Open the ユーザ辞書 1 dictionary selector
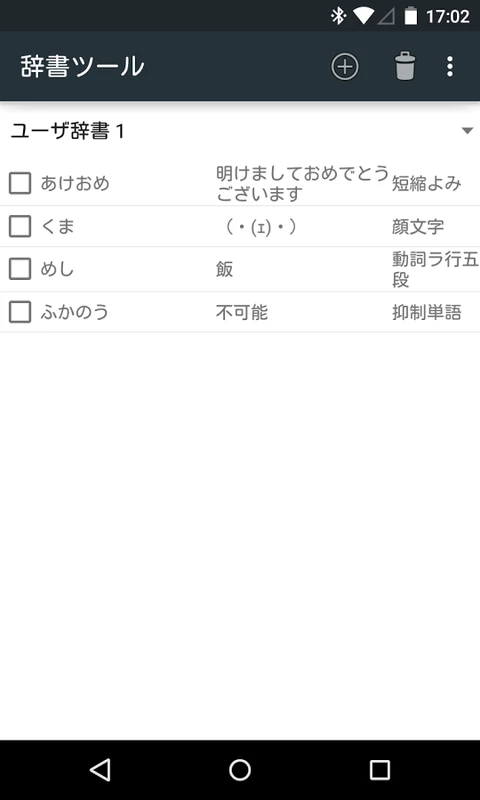 240,132
